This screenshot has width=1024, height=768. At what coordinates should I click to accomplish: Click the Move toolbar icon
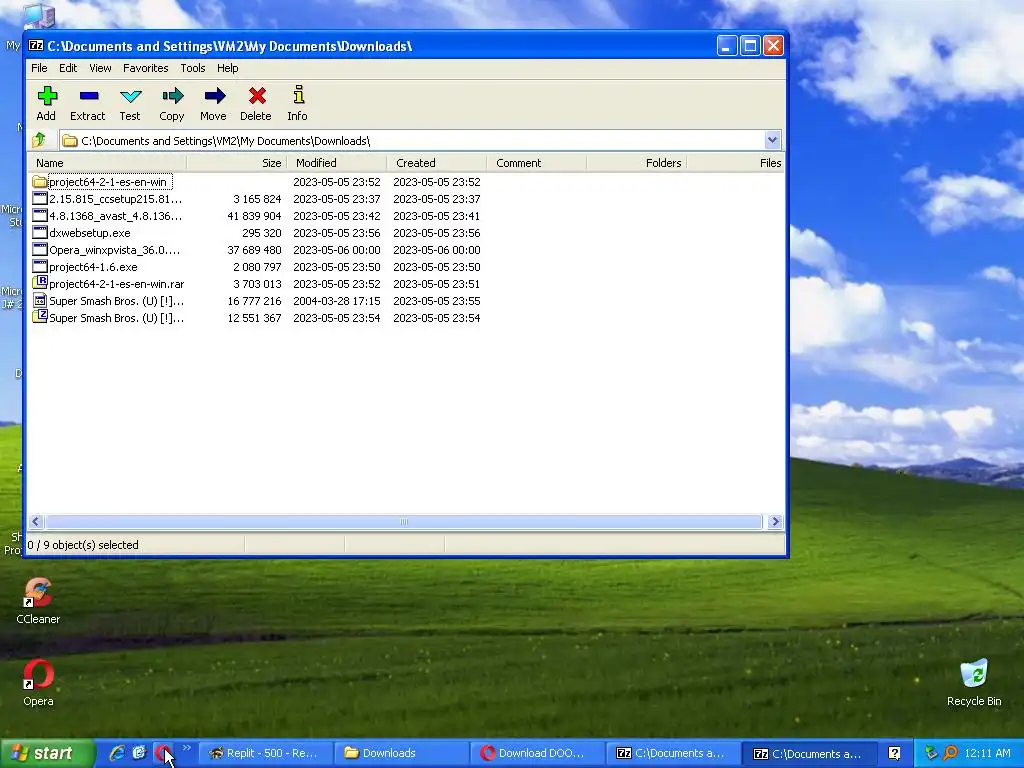coord(214,96)
